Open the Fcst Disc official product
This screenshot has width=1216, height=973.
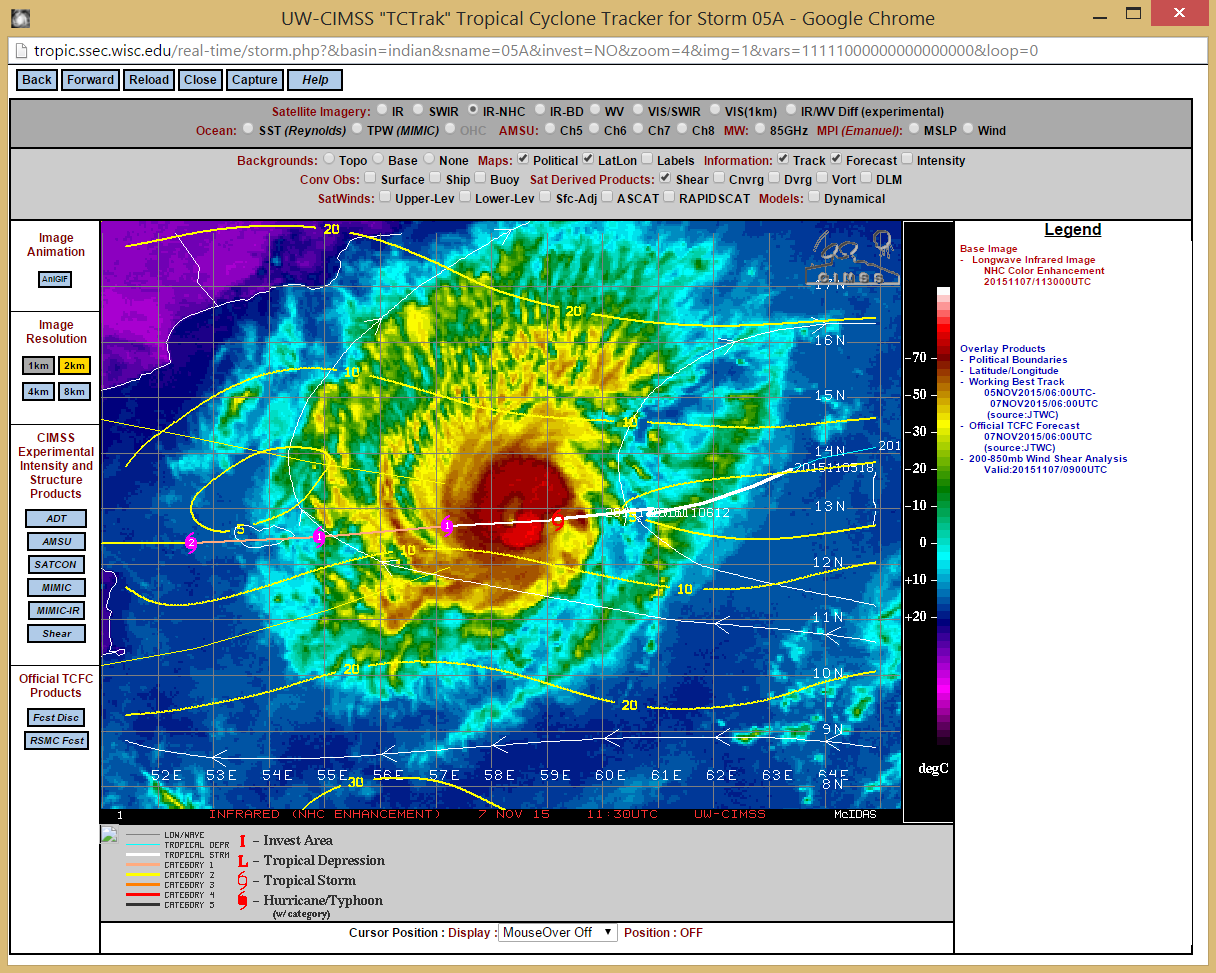[56, 718]
